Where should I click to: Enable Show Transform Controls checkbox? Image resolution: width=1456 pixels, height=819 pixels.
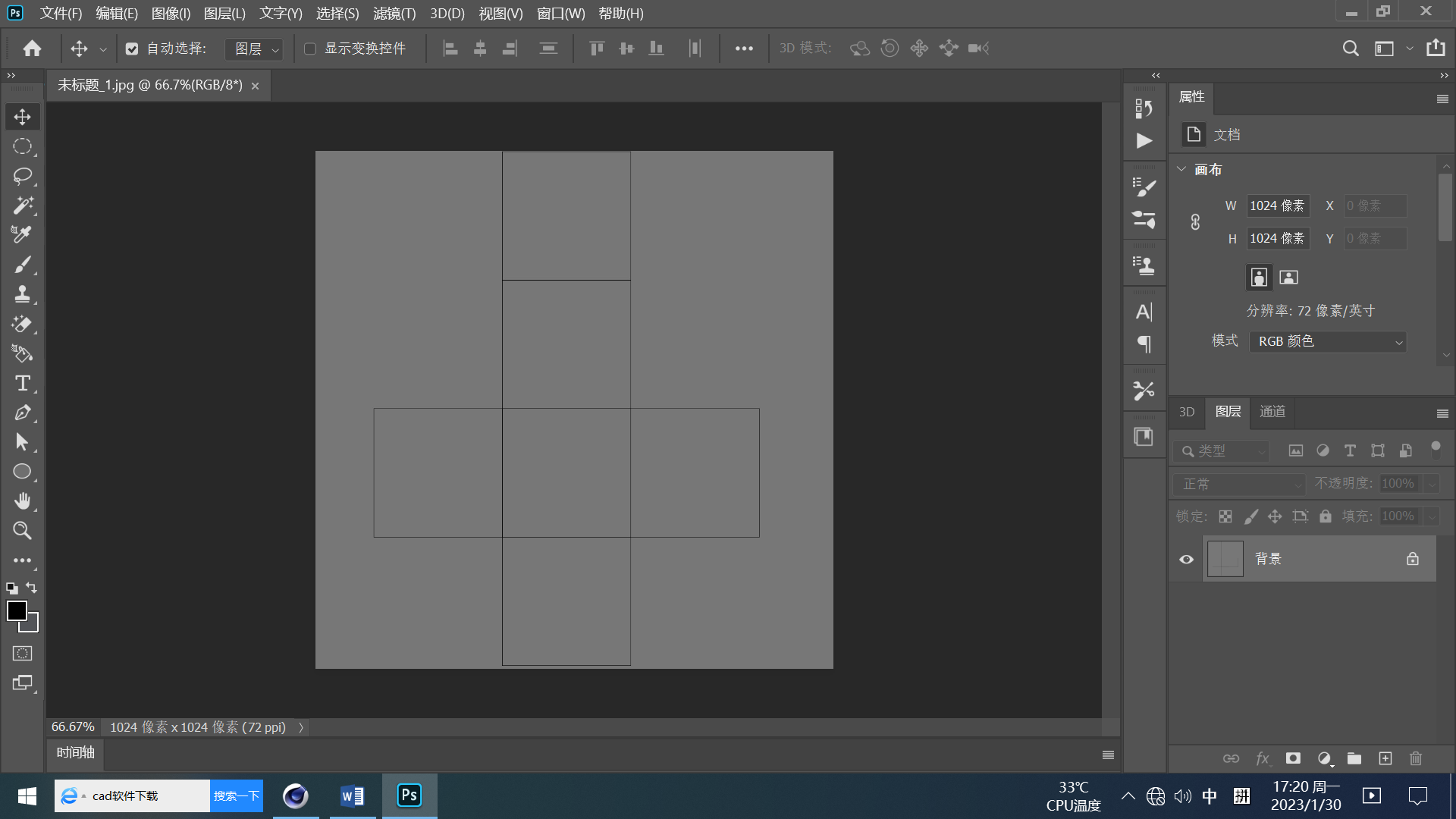pyautogui.click(x=310, y=49)
